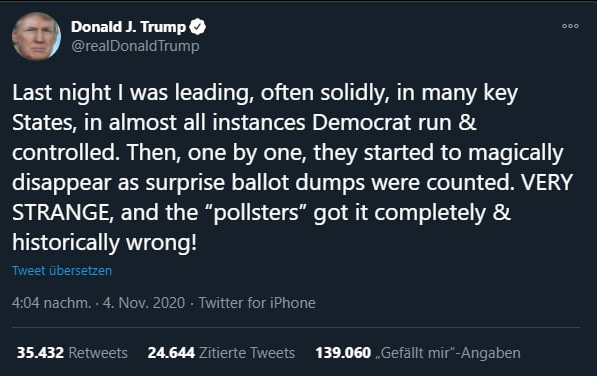Open the Retweets label list
Screen dimensions: 597x376
(x=98, y=353)
